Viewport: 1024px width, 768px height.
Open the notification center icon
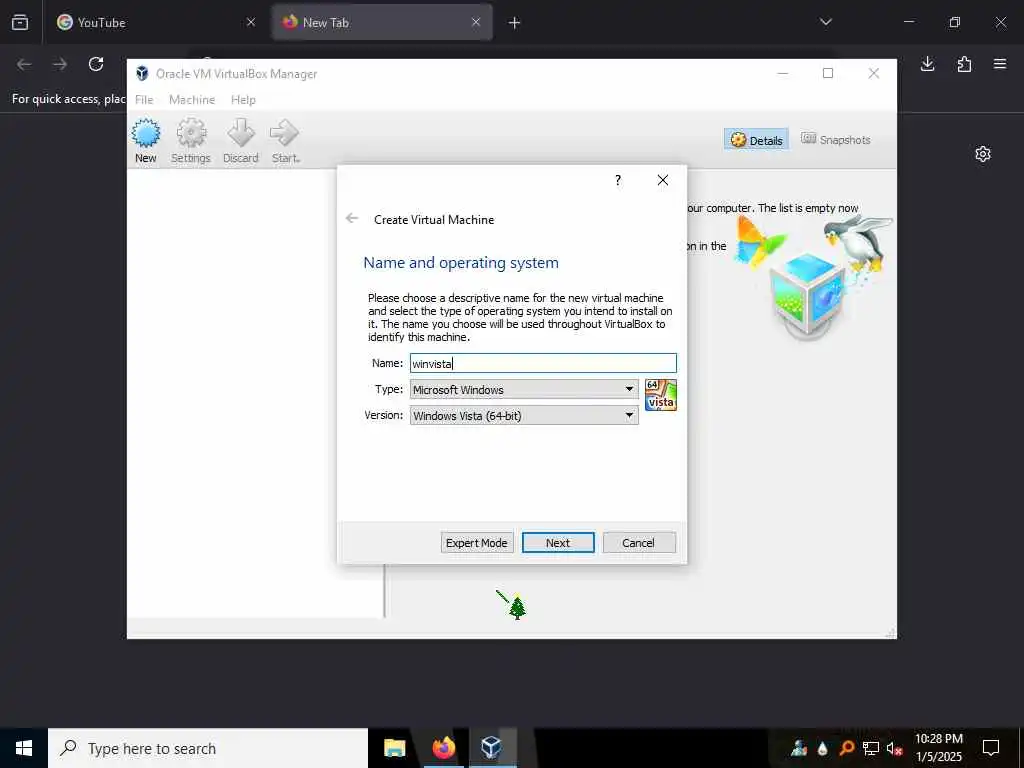(991, 748)
